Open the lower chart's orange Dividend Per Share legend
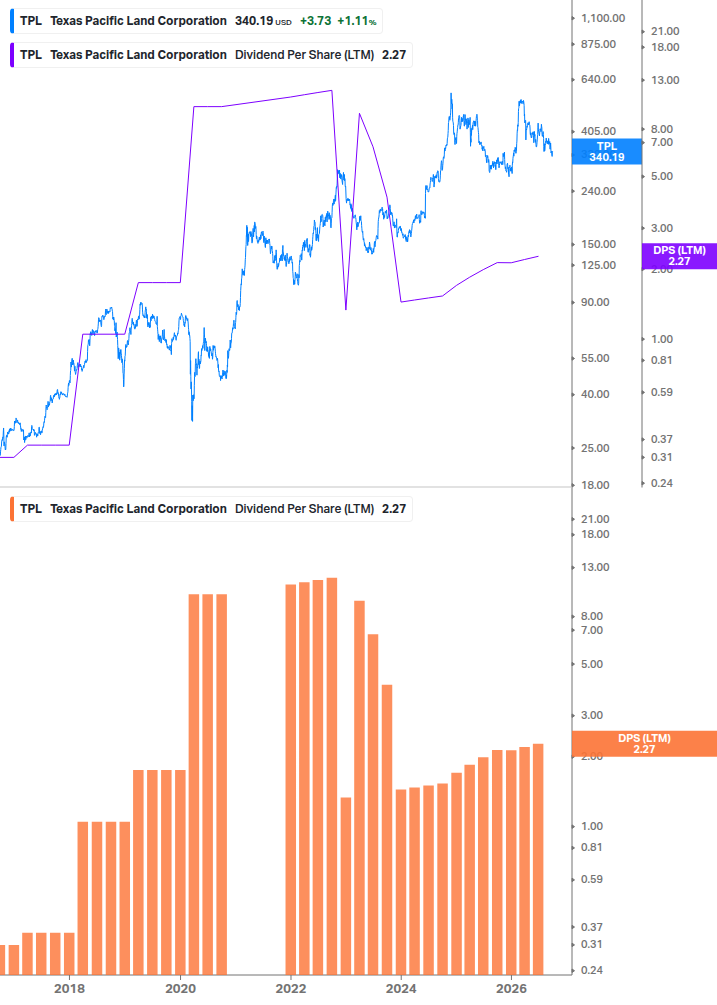Image resolution: width=717 pixels, height=1005 pixels. click(x=211, y=509)
